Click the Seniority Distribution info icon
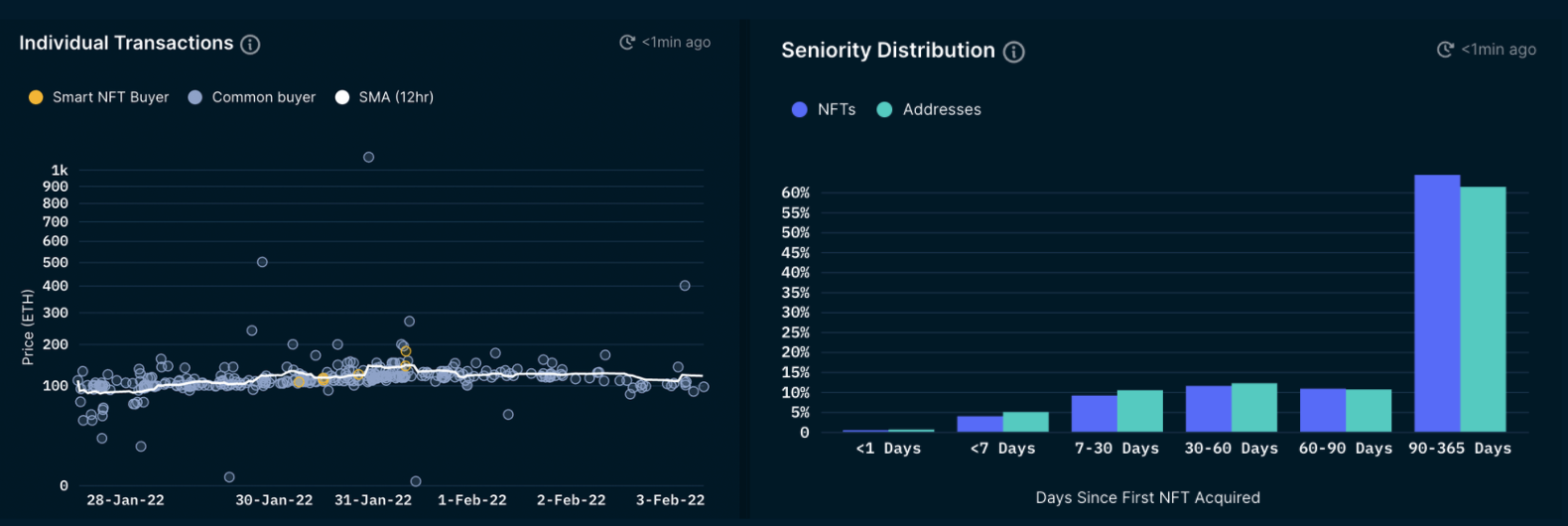Viewport: 1568px width, 526px height. [x=1013, y=52]
